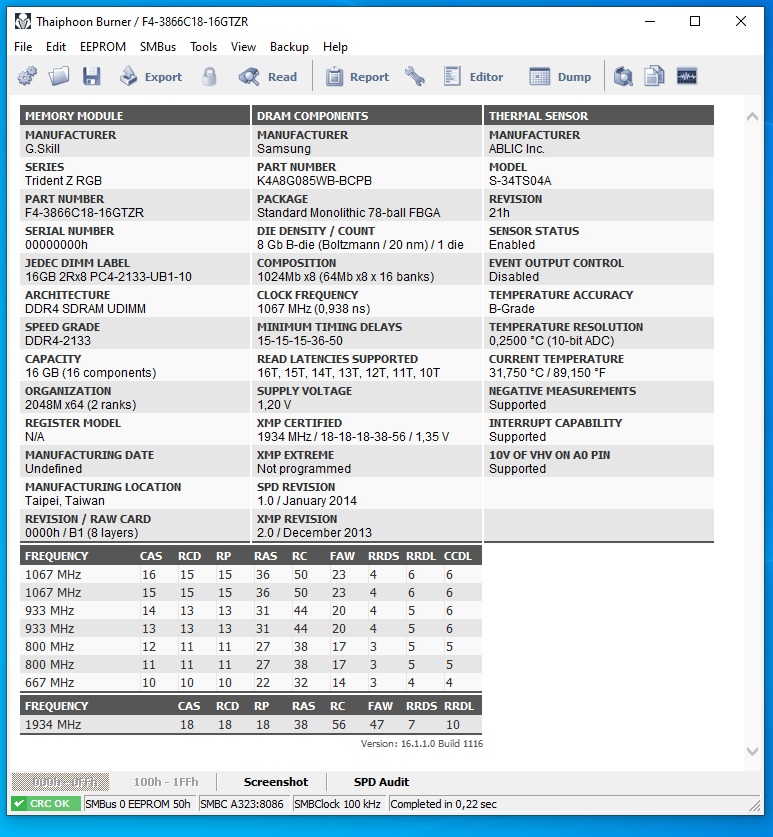Image resolution: width=773 pixels, height=837 pixels.
Task: Click the MEMORY MODULE section header
Action: 135,116
